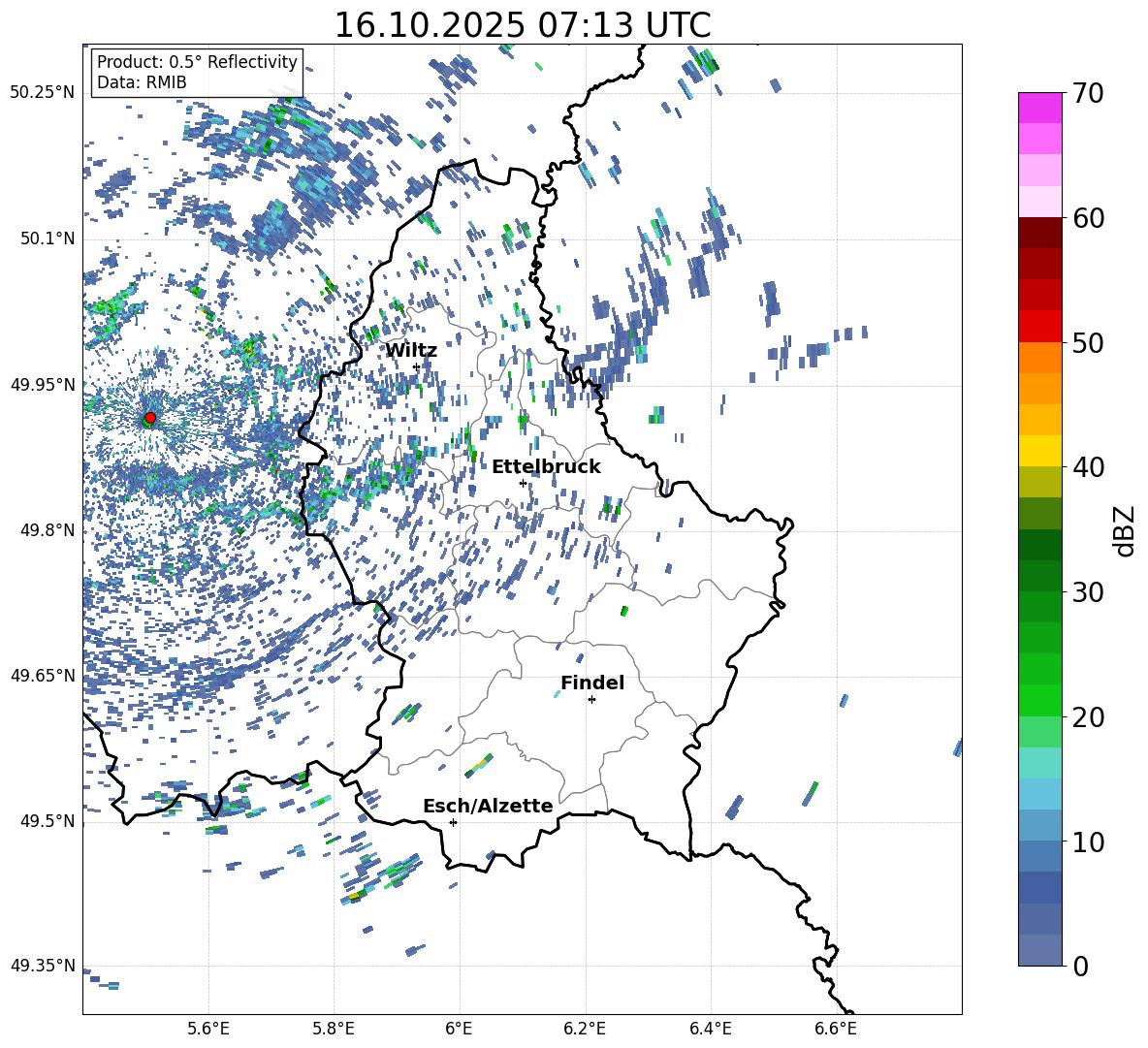
Task: Click the red radar site marker
Action: pyautogui.click(x=150, y=417)
